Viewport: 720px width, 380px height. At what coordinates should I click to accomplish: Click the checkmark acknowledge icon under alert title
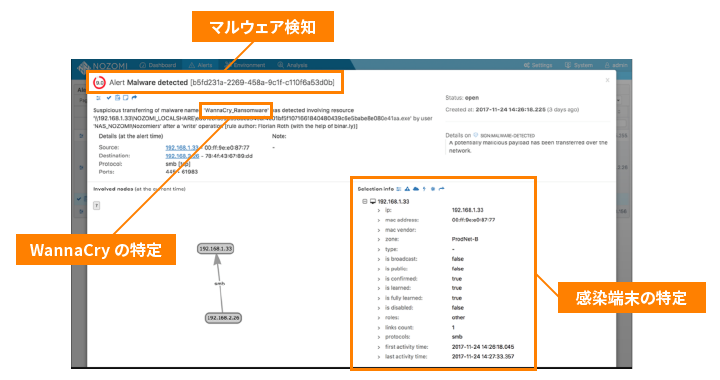(109, 98)
